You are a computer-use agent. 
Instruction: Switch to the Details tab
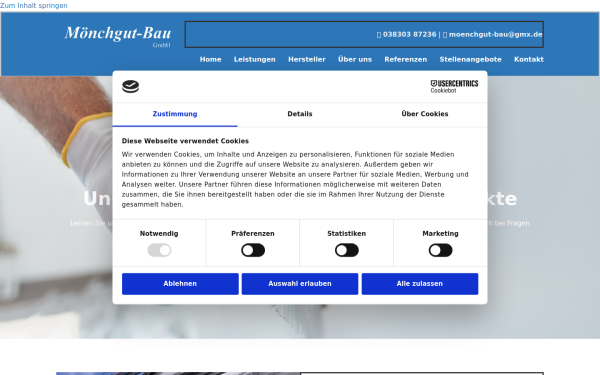[300, 114]
